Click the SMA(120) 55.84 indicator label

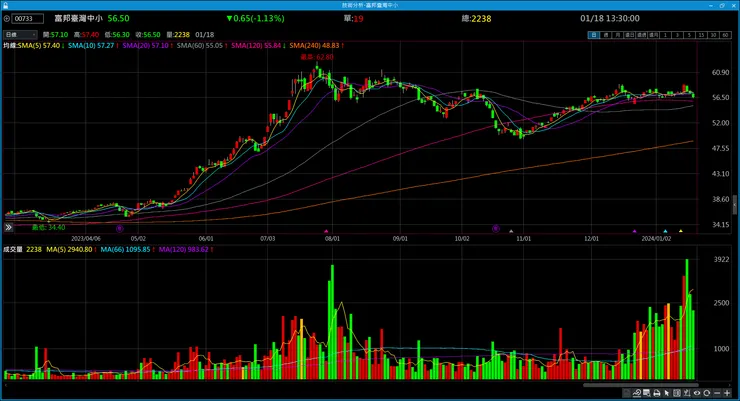(x=256, y=45)
